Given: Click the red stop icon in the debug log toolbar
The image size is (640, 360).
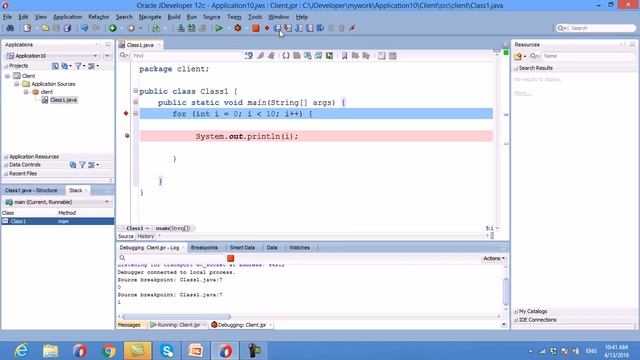Looking at the screenshot, I should pos(230,258).
